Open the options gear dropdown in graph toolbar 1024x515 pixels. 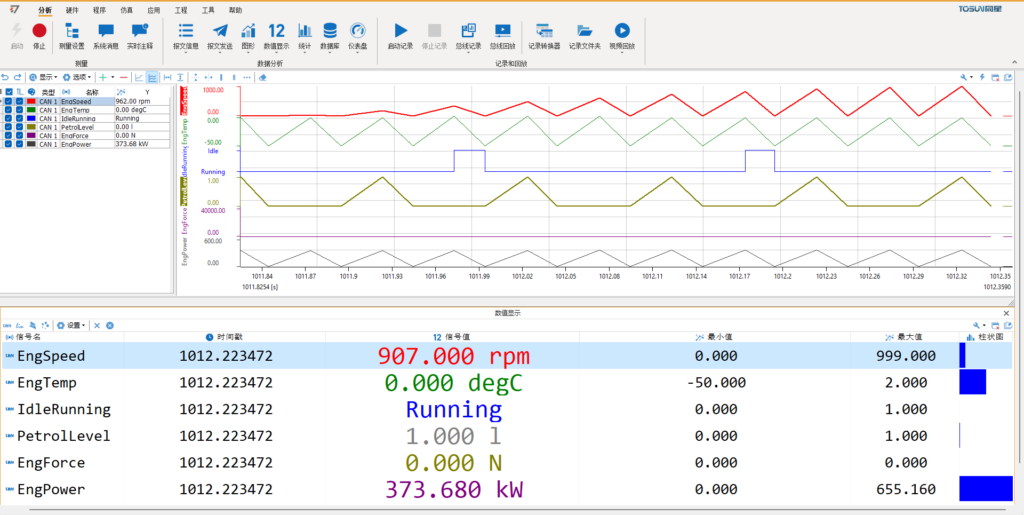[x=80, y=77]
